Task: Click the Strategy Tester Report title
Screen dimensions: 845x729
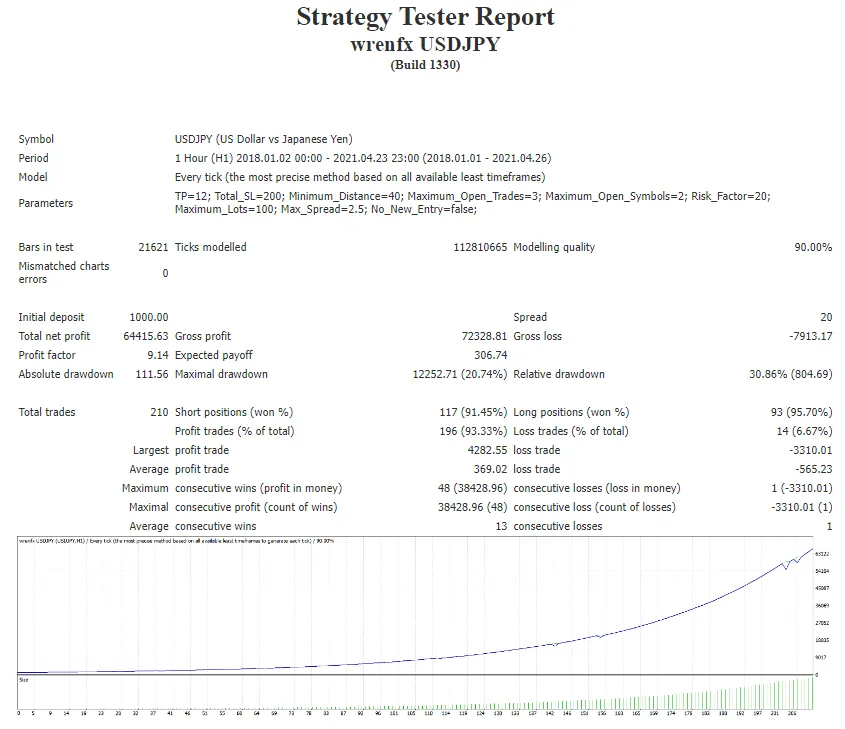Action: [x=424, y=17]
